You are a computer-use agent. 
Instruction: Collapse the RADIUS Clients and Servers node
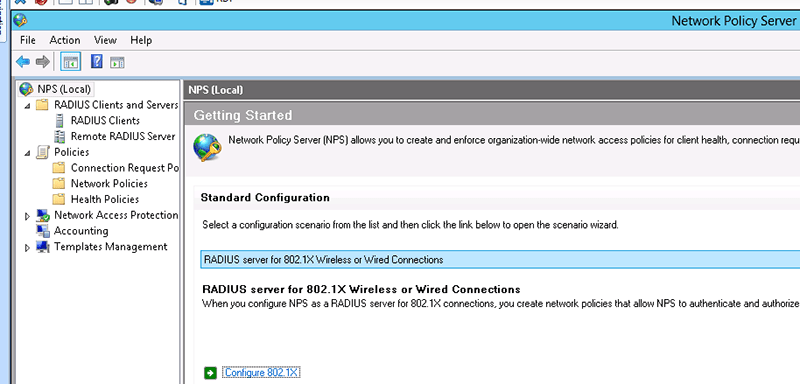coord(27,106)
